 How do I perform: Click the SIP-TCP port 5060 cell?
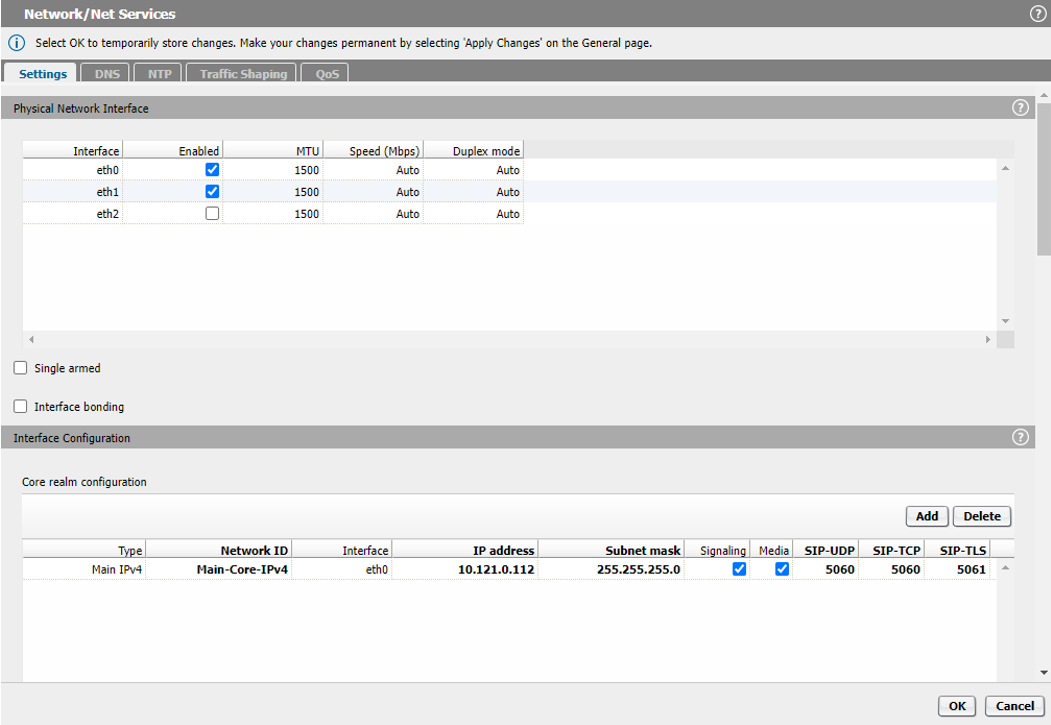892,570
